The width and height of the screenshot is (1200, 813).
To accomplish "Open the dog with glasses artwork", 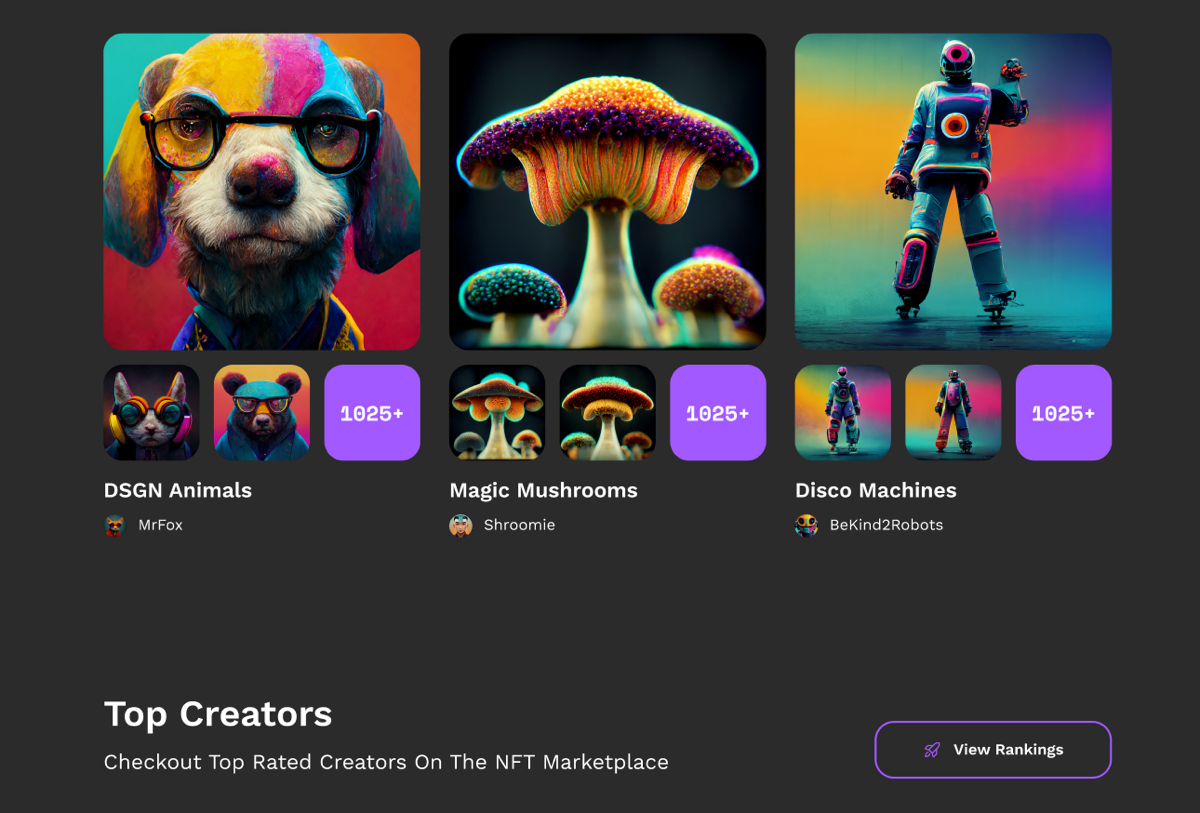I will pyautogui.click(x=262, y=190).
